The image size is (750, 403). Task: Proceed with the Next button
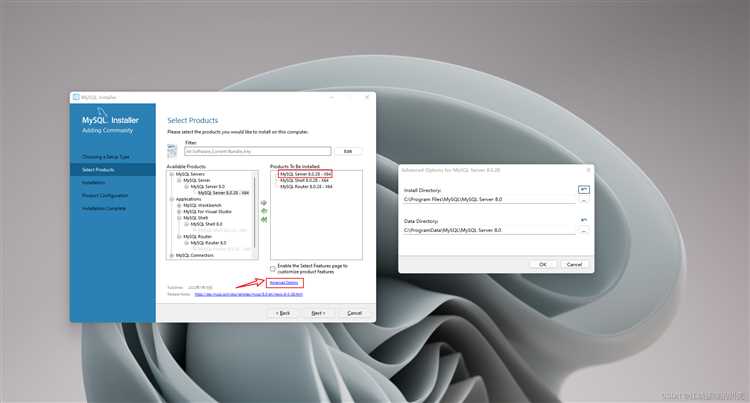tap(318, 313)
